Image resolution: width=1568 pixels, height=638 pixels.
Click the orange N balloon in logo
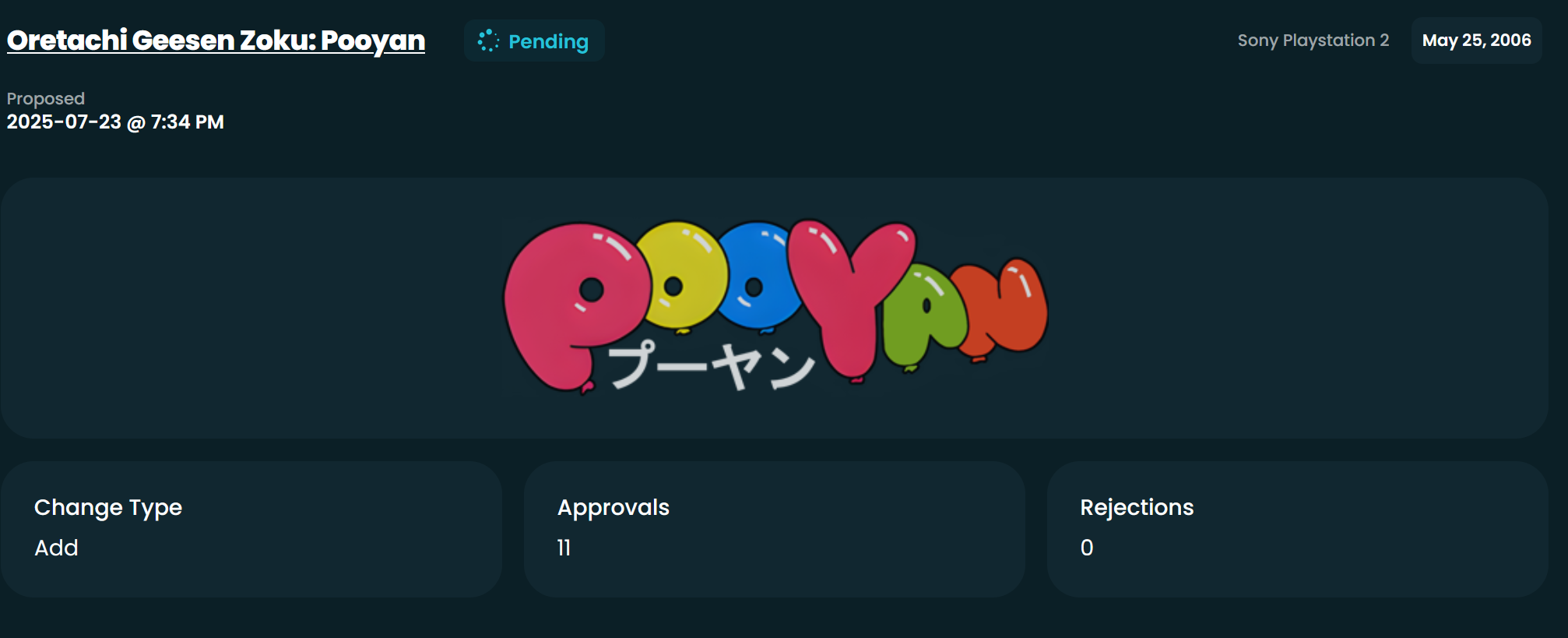point(1003,308)
